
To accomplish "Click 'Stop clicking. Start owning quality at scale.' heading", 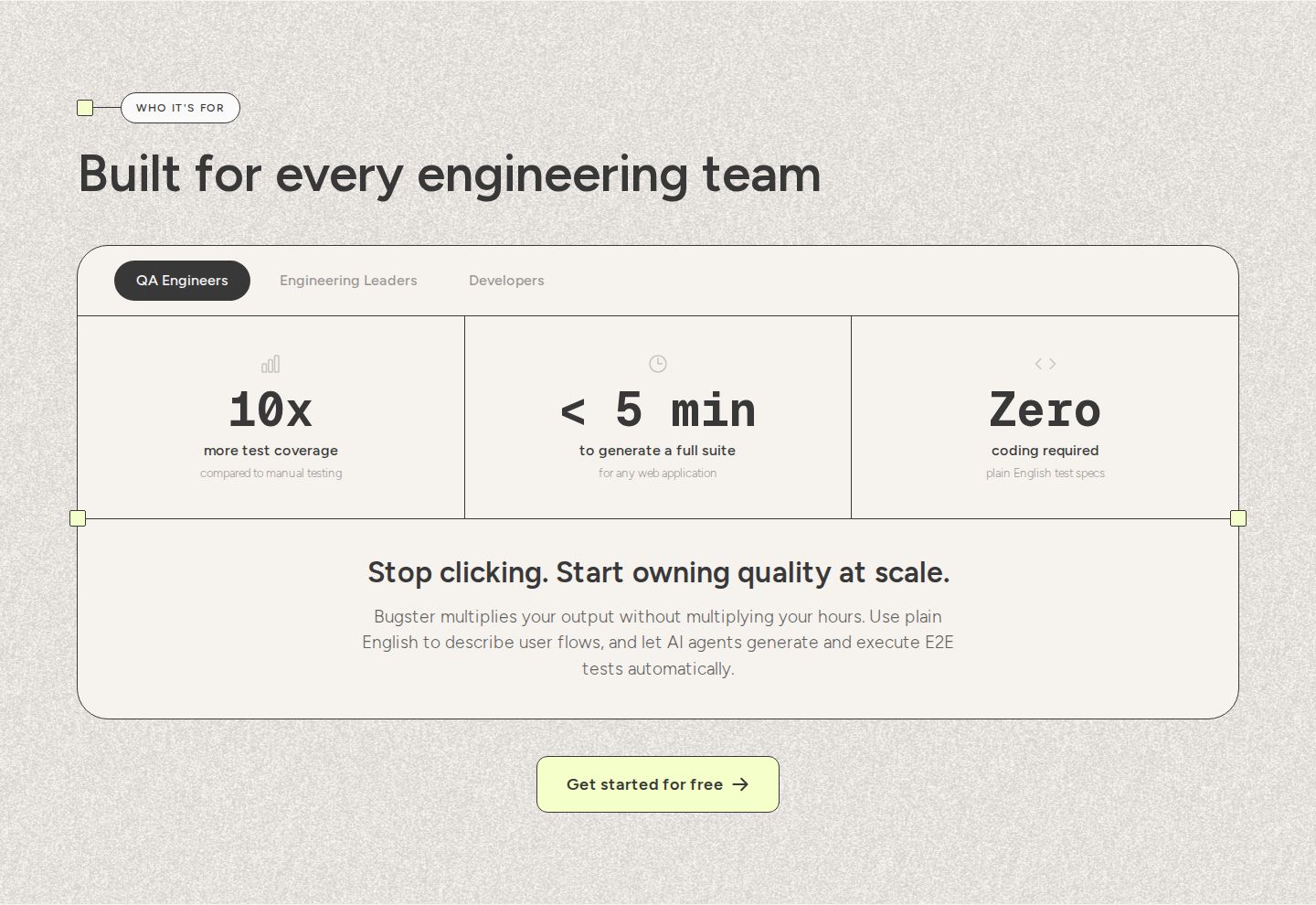I will [x=658, y=573].
